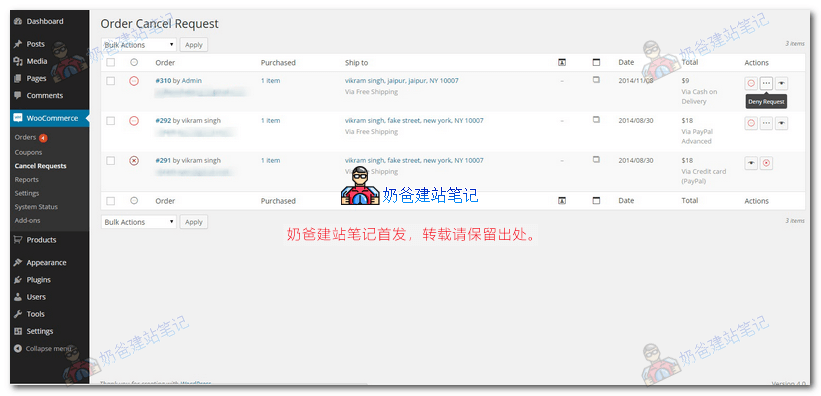Click '$9' total for order #310

click(x=685, y=81)
